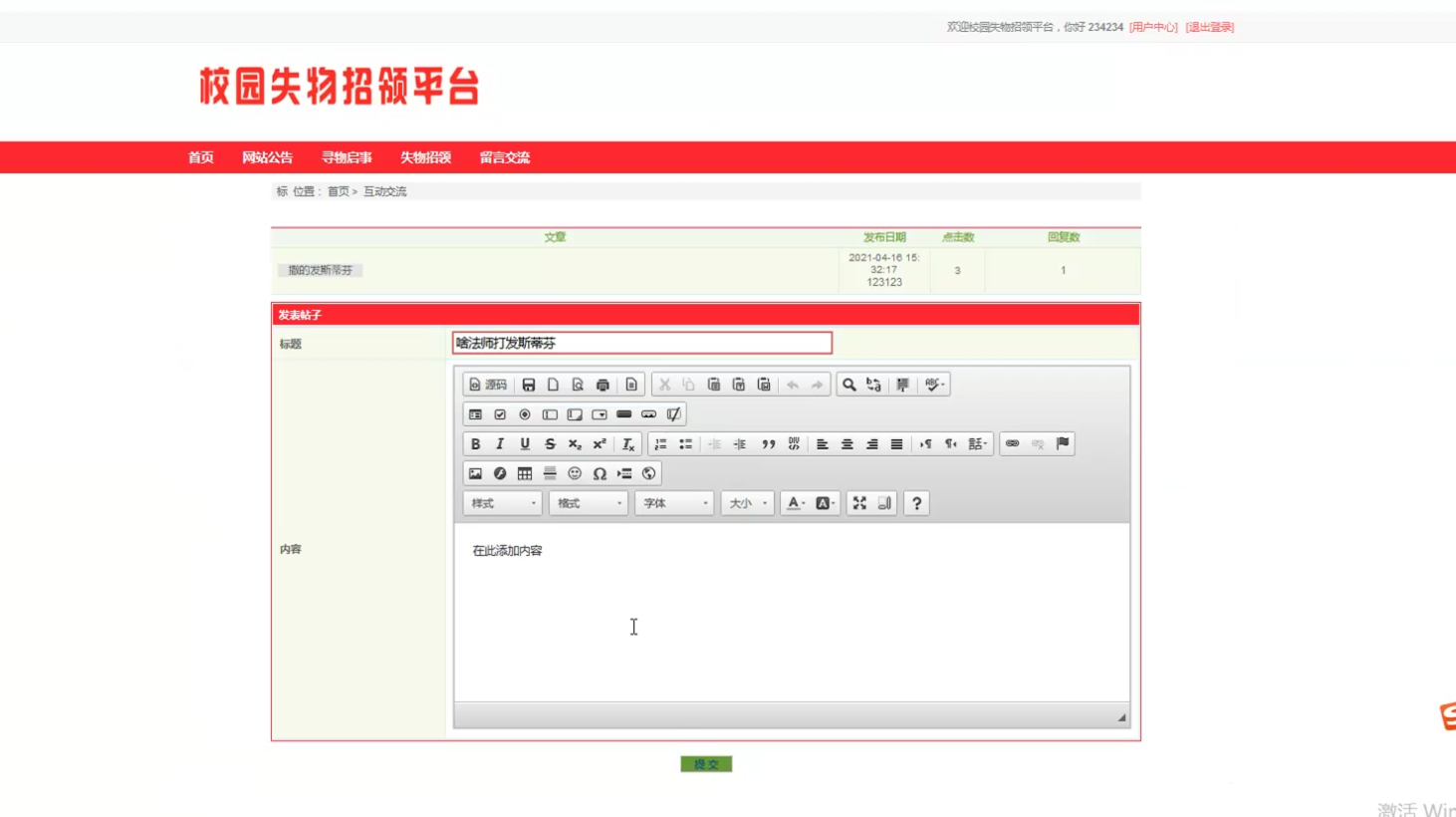
Task: Insert a form element
Action: tap(476, 414)
